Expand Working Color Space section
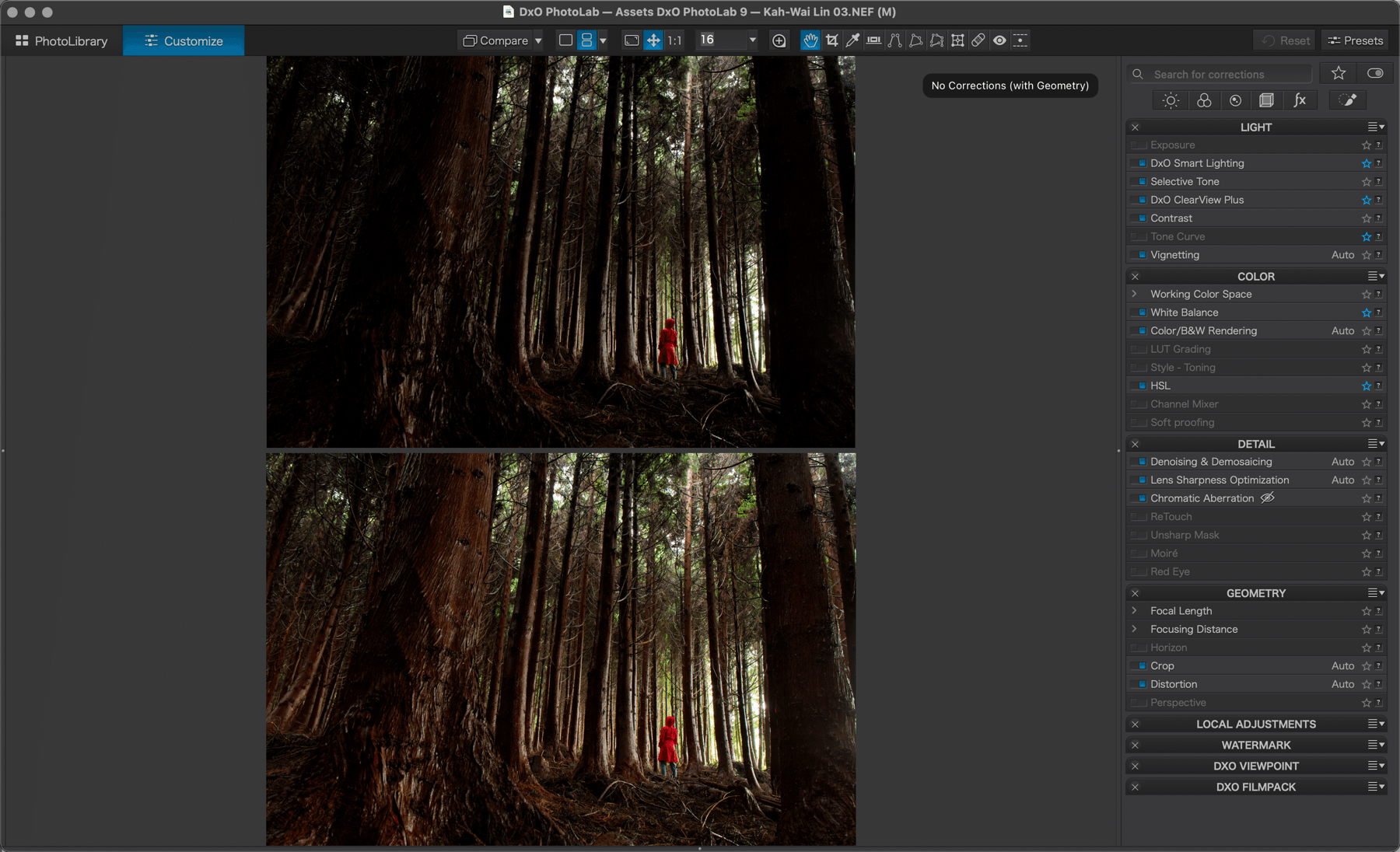 pyautogui.click(x=1135, y=294)
